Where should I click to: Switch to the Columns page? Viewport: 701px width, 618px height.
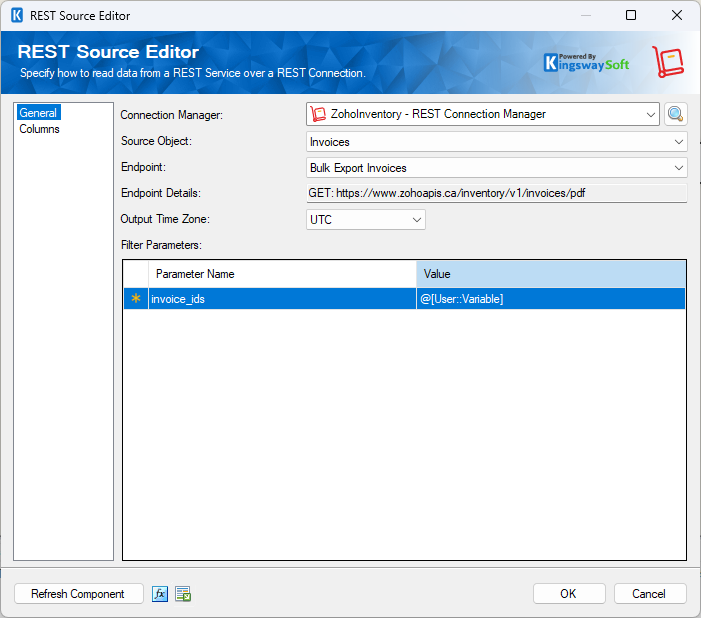click(39, 129)
